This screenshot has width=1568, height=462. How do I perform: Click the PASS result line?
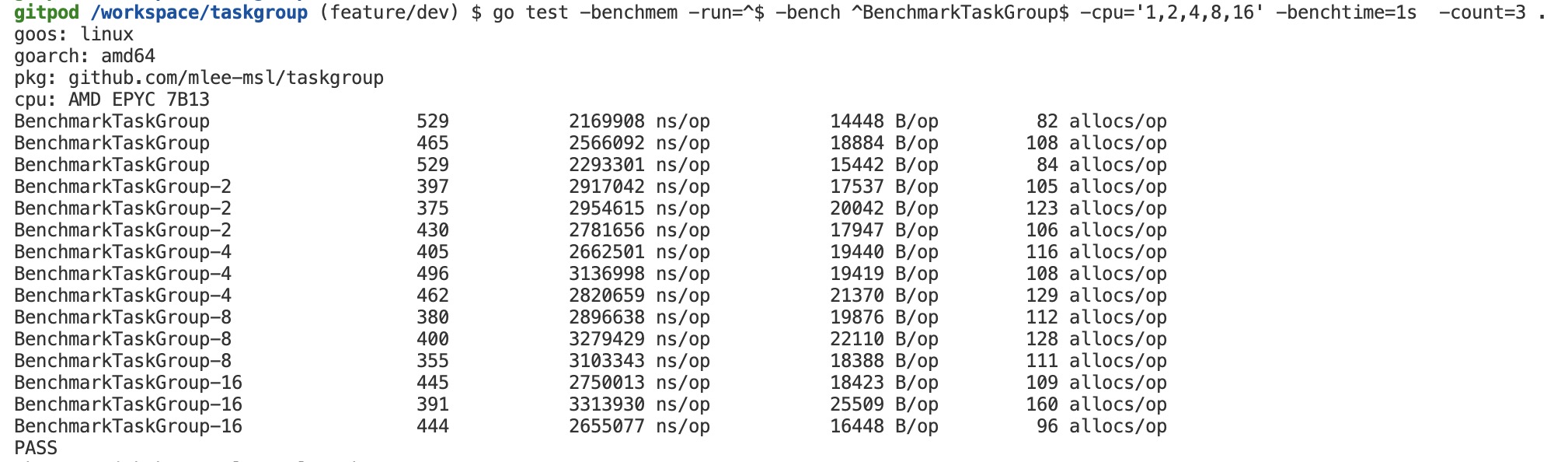pos(36,448)
